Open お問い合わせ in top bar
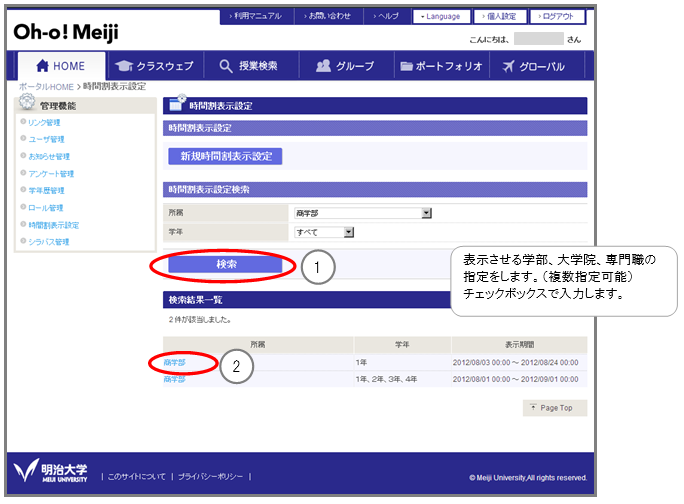The height and width of the screenshot is (504, 684). coord(328,17)
